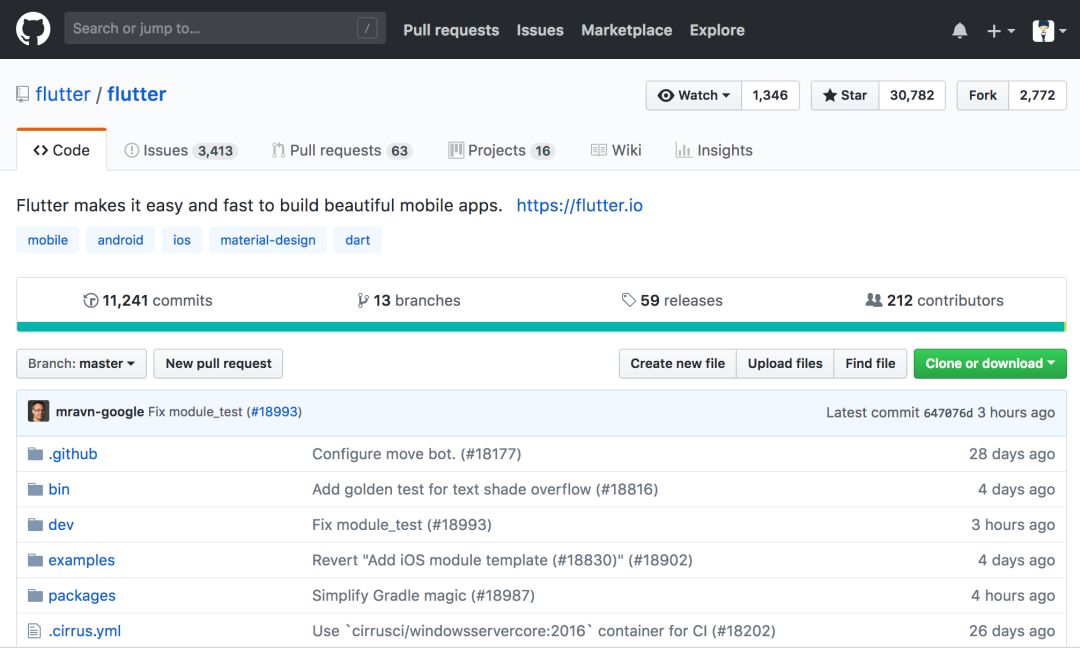Open commit message Simplify Gradle magic (#18987)

pos(424,596)
